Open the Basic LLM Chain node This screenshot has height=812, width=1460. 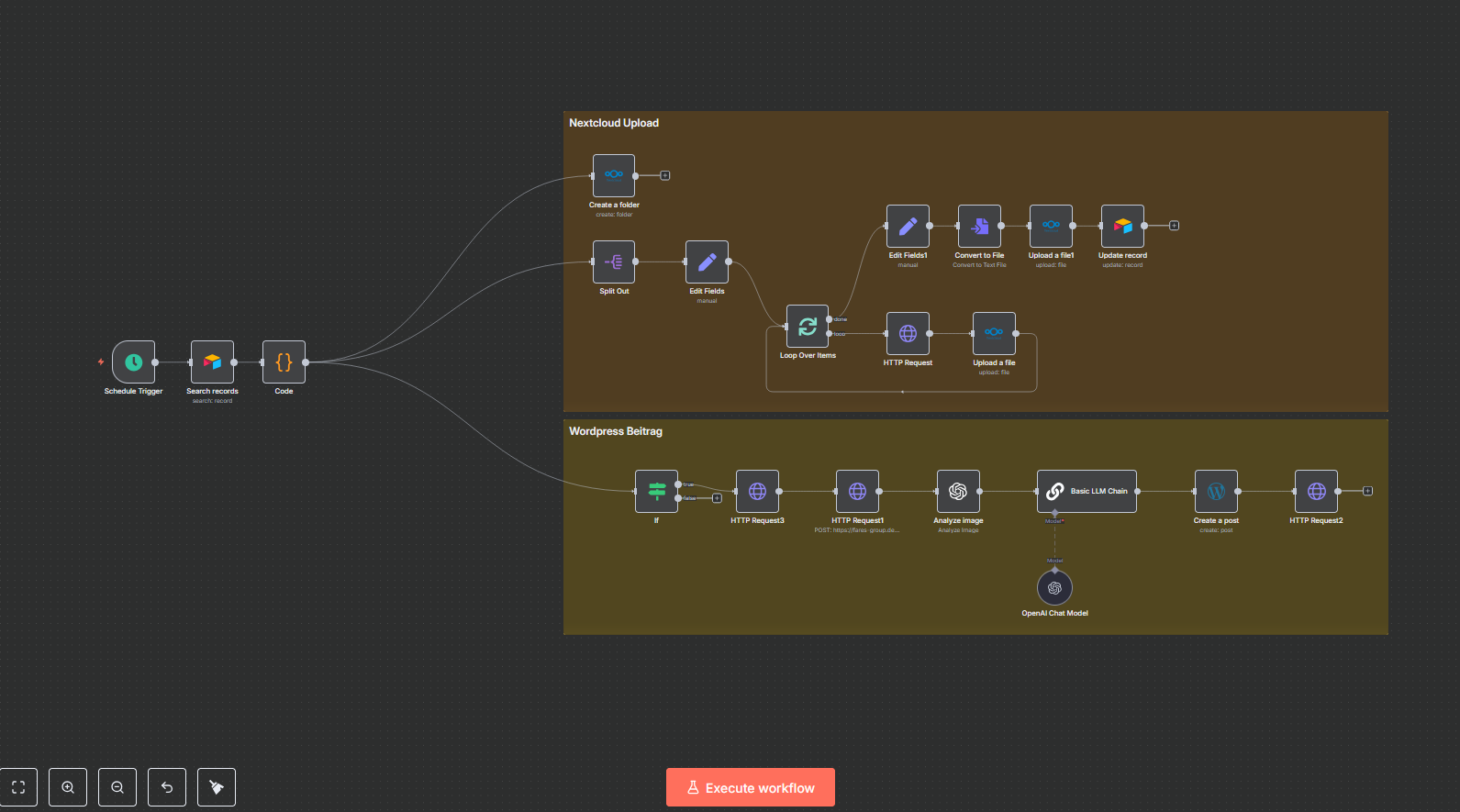(1087, 491)
